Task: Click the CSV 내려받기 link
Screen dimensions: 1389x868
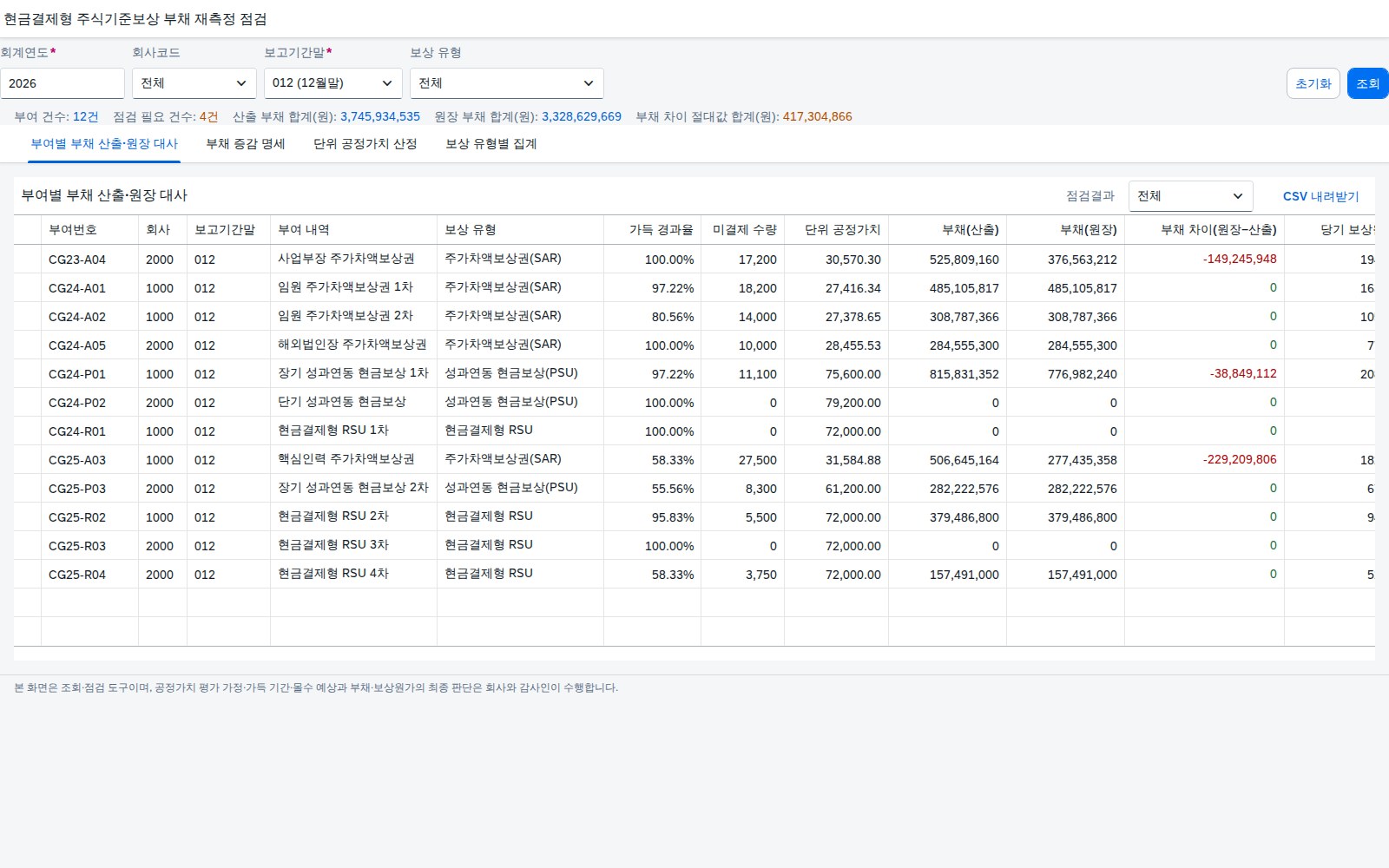Action: (x=1321, y=196)
